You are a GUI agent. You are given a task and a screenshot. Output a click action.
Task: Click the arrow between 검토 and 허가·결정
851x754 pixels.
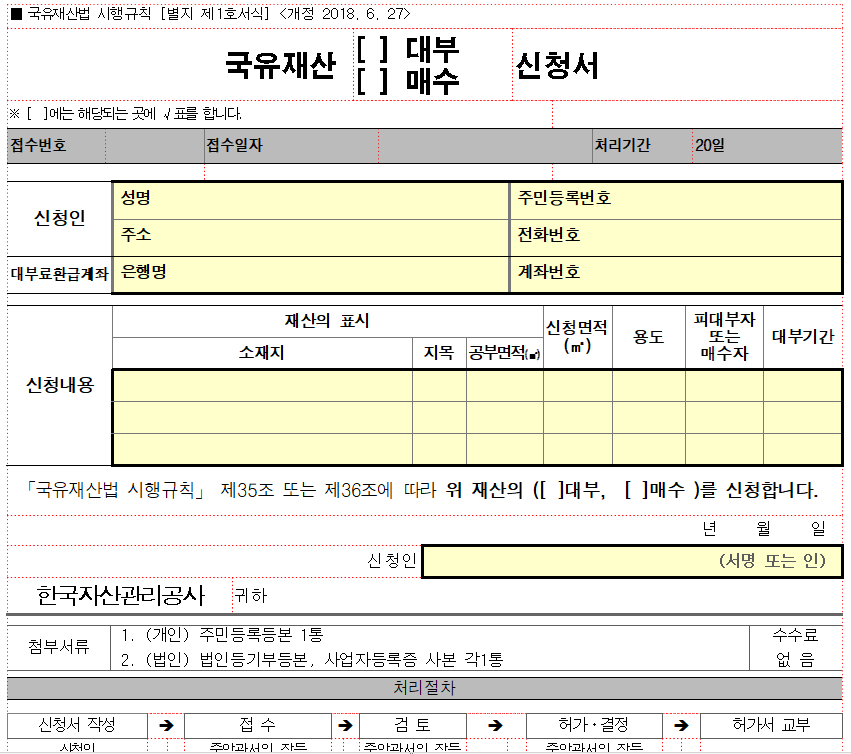pyautogui.click(x=495, y=726)
